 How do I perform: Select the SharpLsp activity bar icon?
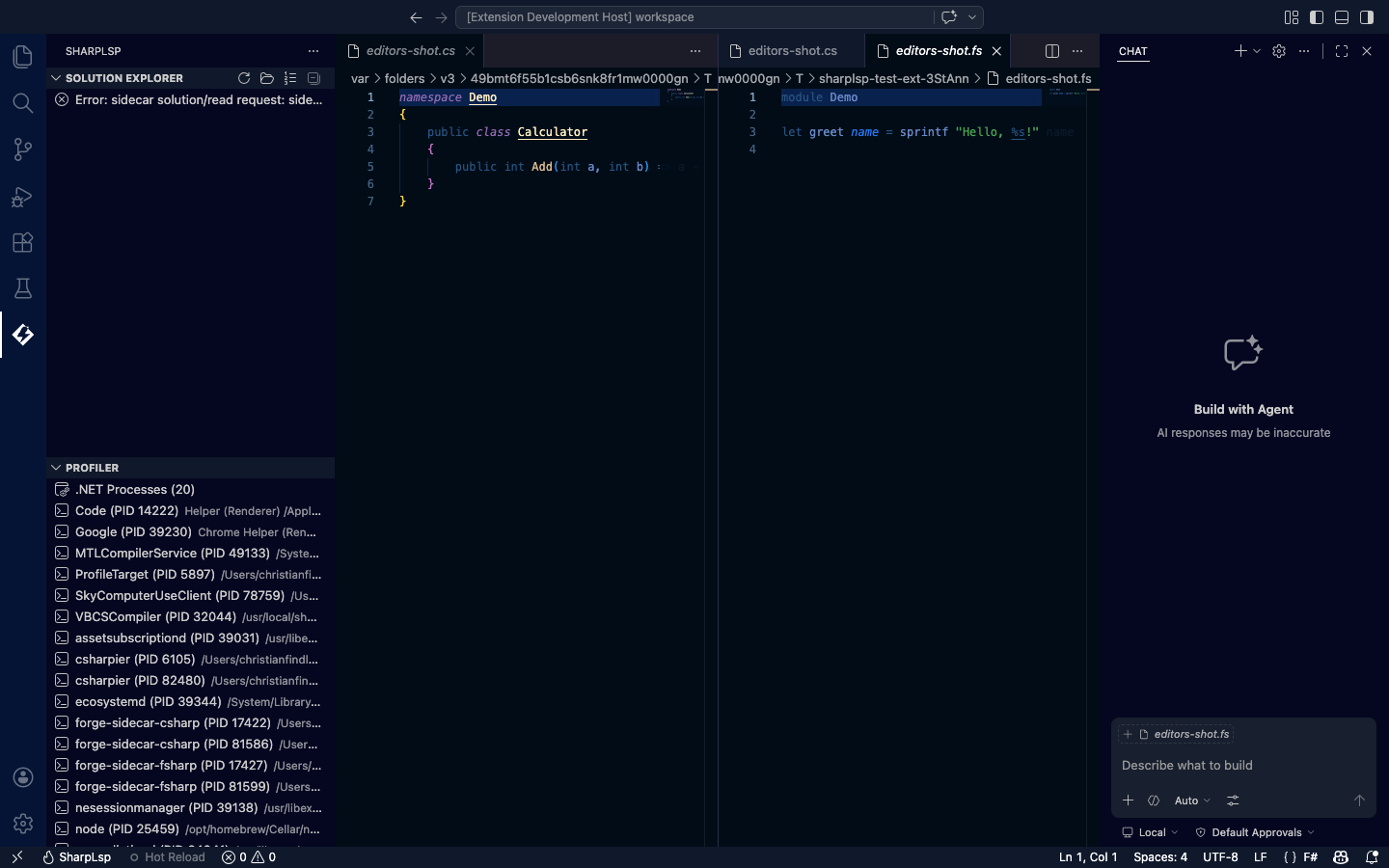(23, 335)
